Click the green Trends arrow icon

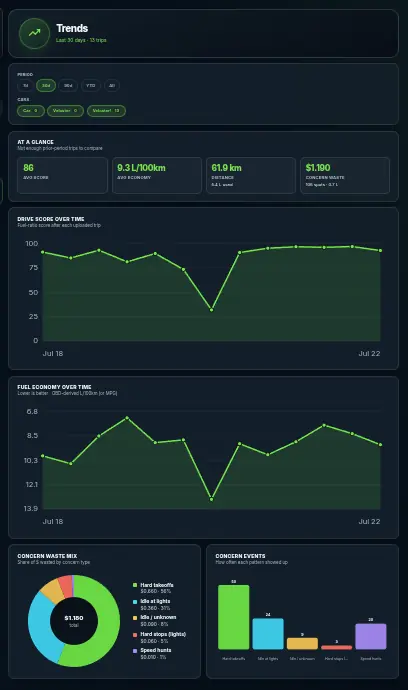click(x=34, y=33)
